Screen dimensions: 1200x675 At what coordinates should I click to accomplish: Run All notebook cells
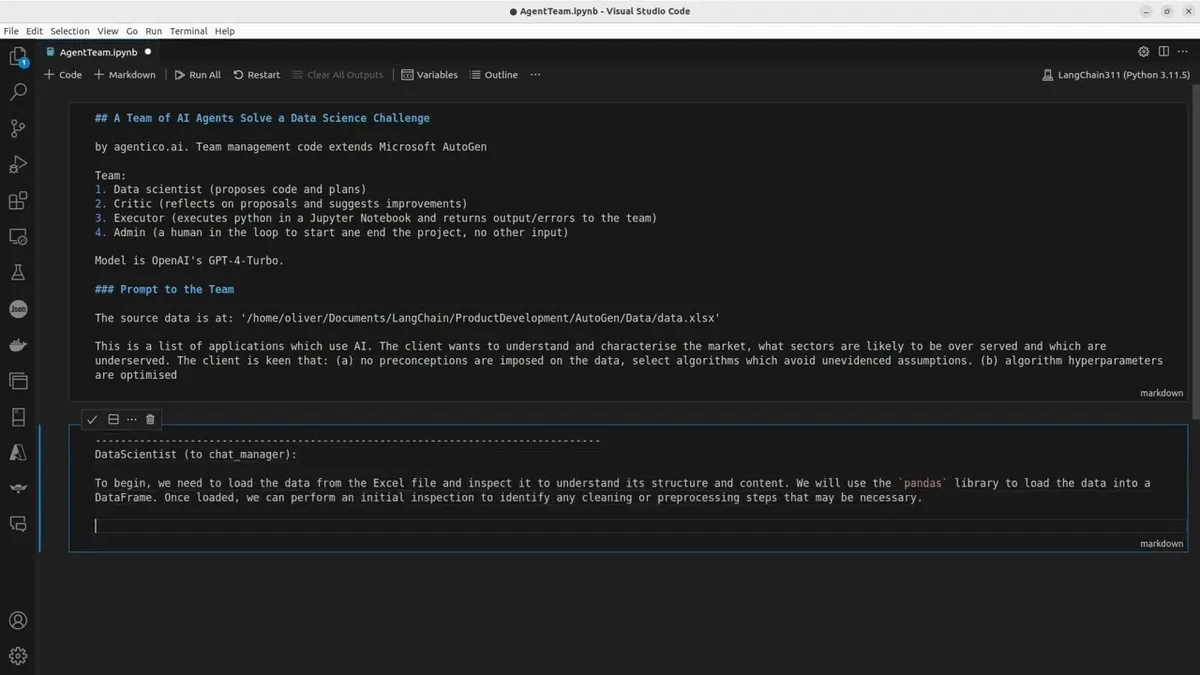pos(197,75)
